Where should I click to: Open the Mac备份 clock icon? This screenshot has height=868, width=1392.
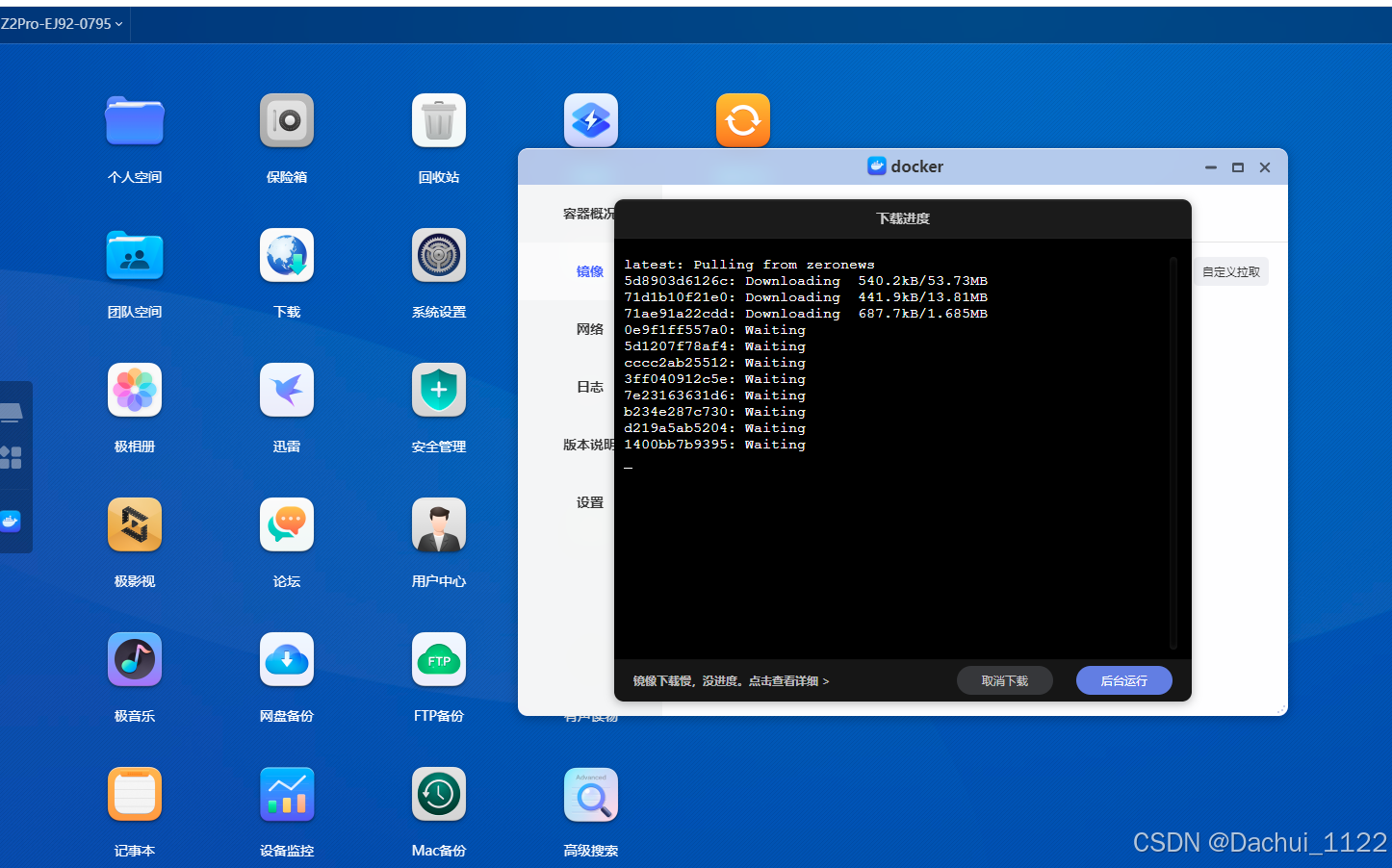point(439,794)
